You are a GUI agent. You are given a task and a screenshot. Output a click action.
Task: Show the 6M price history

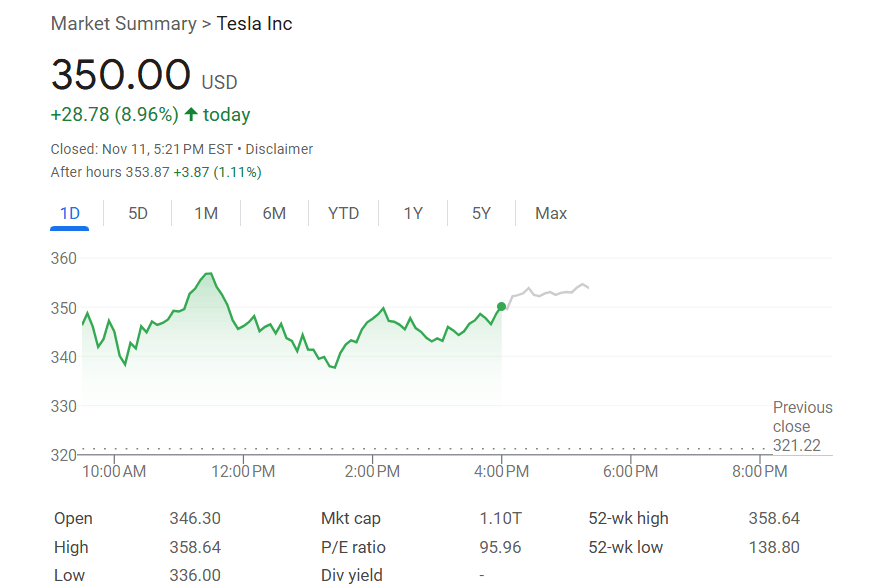tap(274, 213)
